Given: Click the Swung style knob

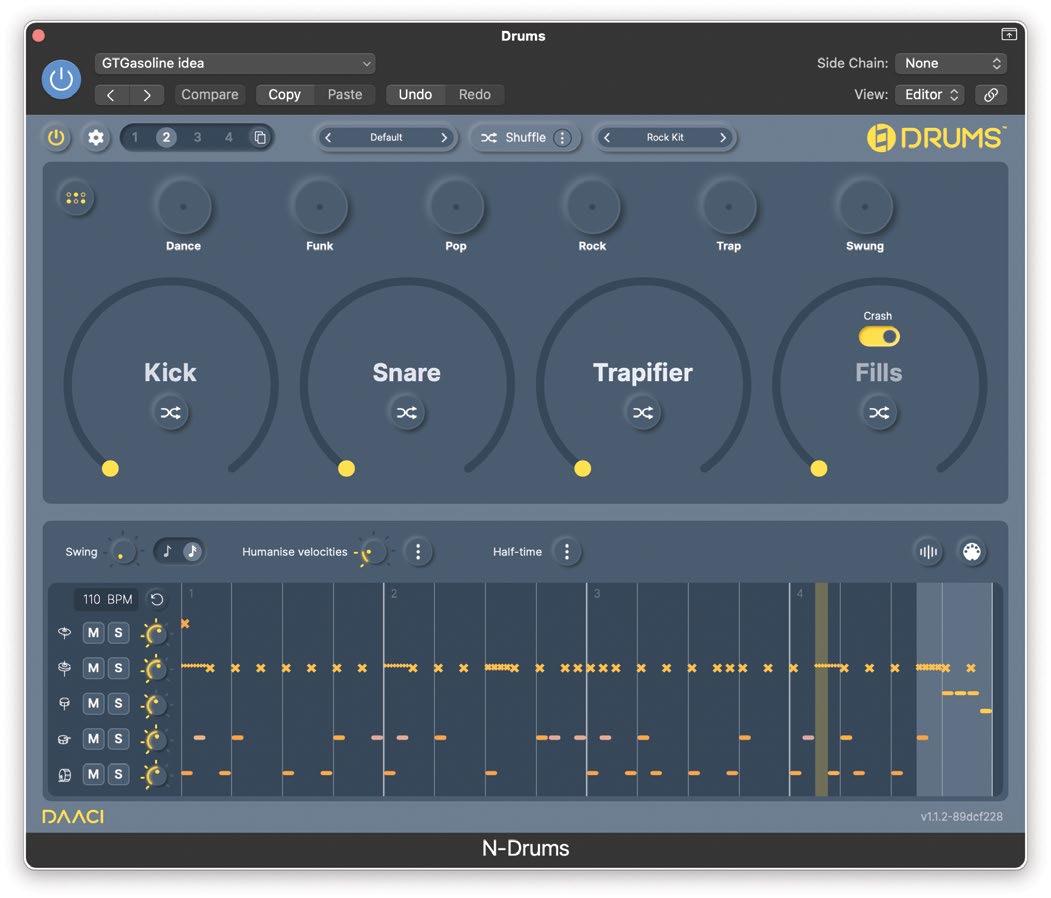Looking at the screenshot, I should [x=865, y=206].
